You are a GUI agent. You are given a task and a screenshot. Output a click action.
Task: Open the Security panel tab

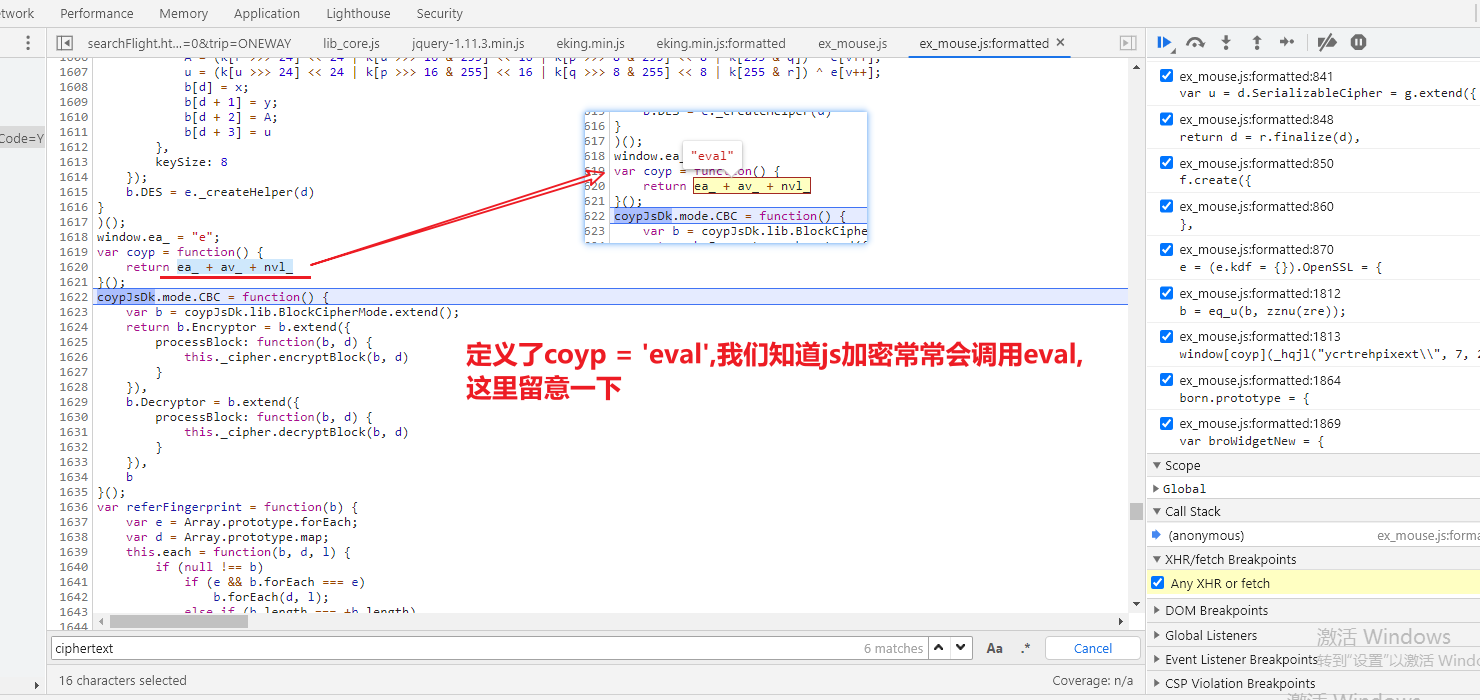click(440, 13)
